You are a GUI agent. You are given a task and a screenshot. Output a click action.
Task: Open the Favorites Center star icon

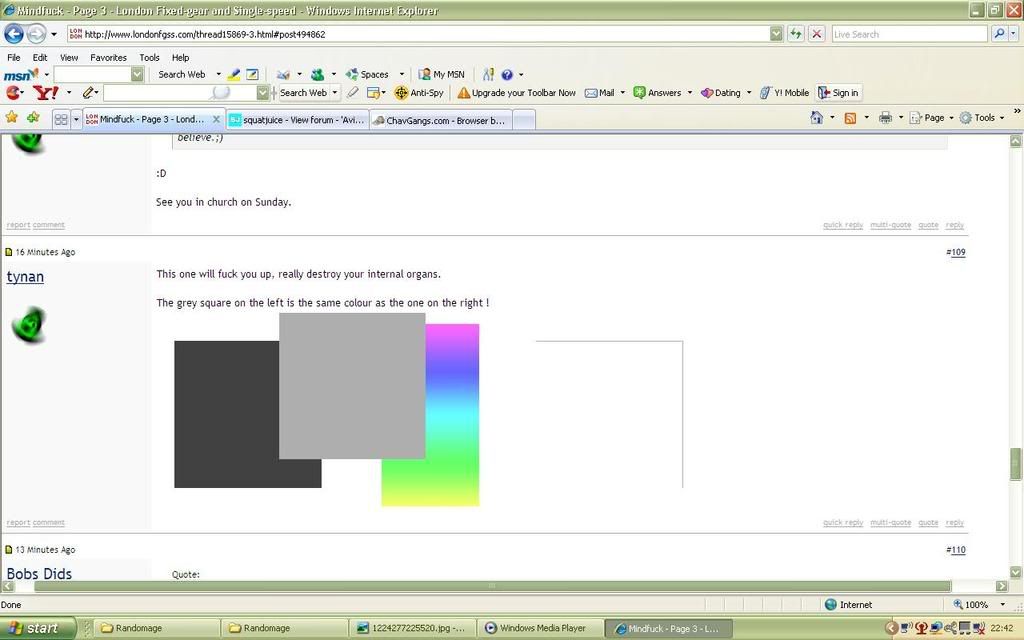click(x=12, y=118)
